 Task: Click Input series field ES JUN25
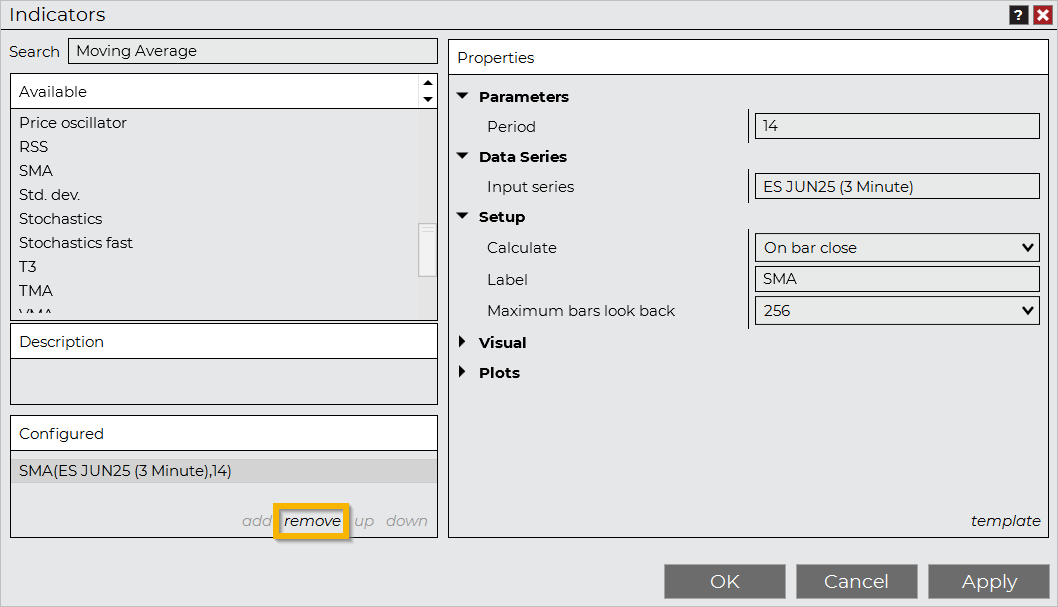(x=897, y=186)
